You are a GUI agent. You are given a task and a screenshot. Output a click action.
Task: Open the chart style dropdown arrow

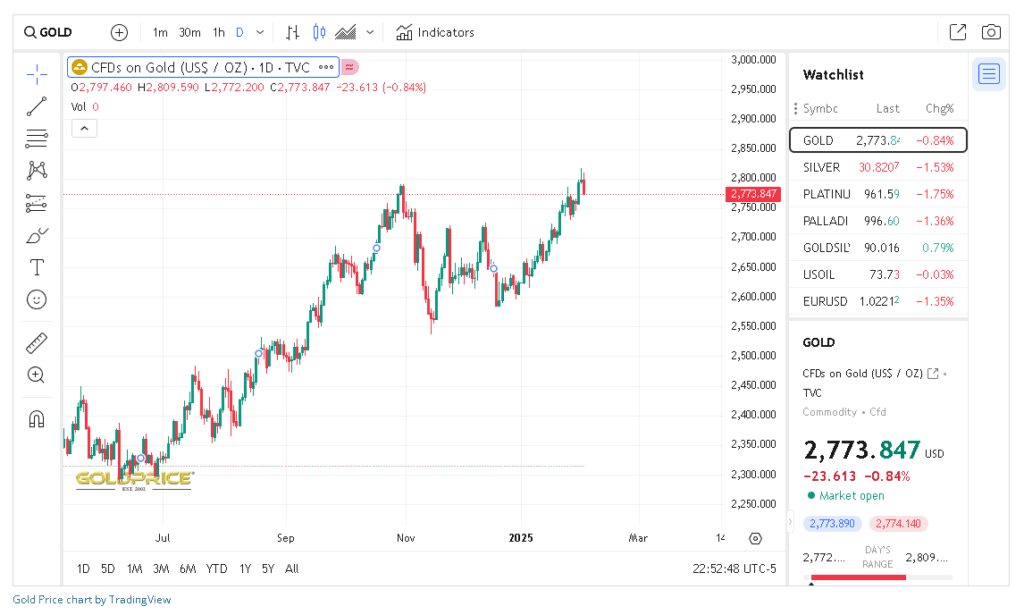click(x=370, y=32)
